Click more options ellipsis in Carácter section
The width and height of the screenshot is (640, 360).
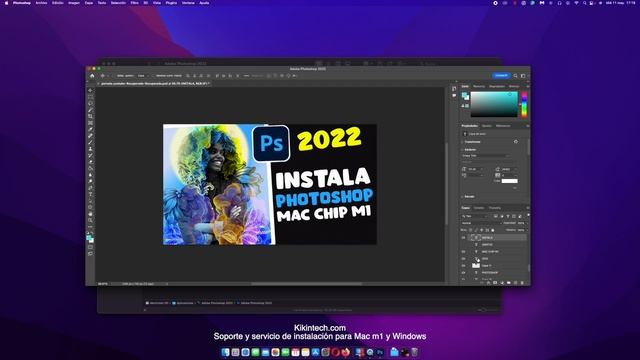tap(515, 188)
